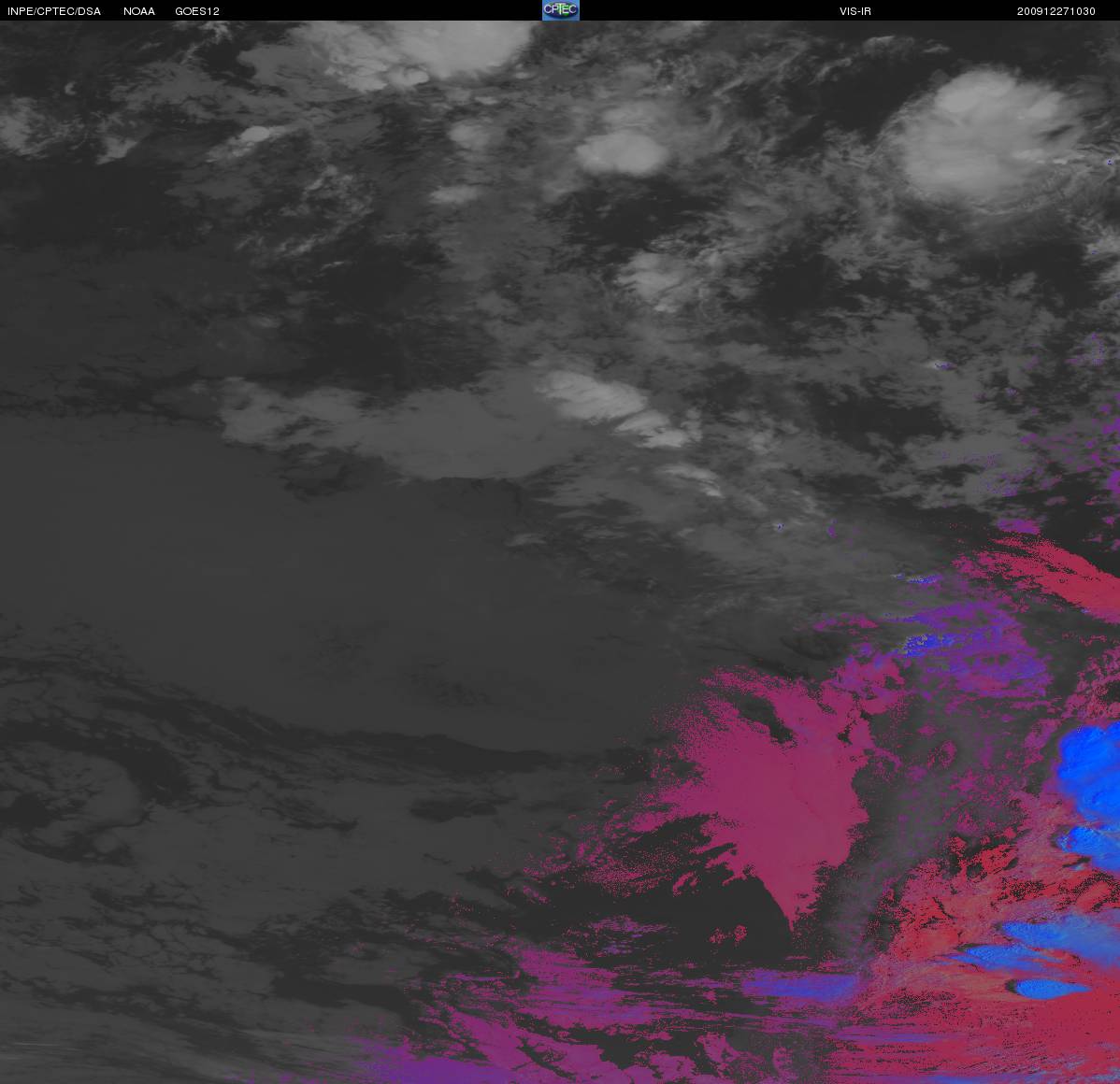
Task: Click the INPE/CPTEC/DSA header text
Action: (54, 11)
